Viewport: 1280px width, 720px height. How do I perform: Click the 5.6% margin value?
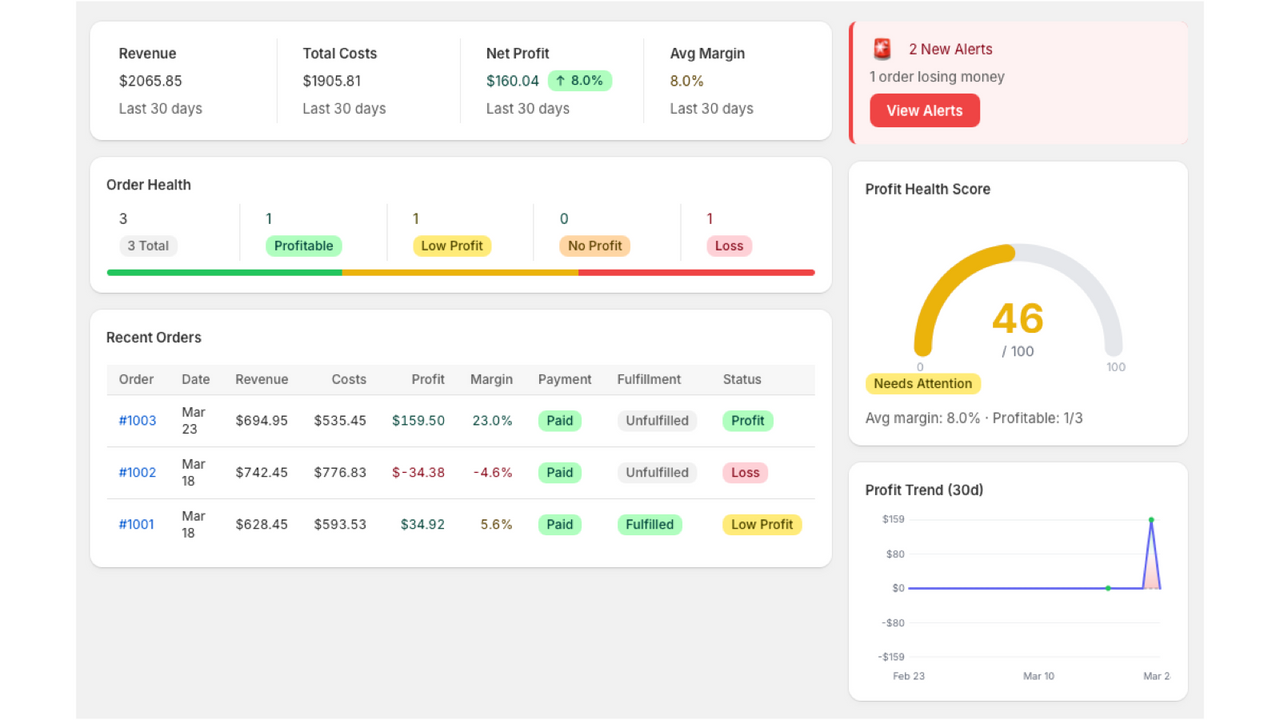[496, 525]
